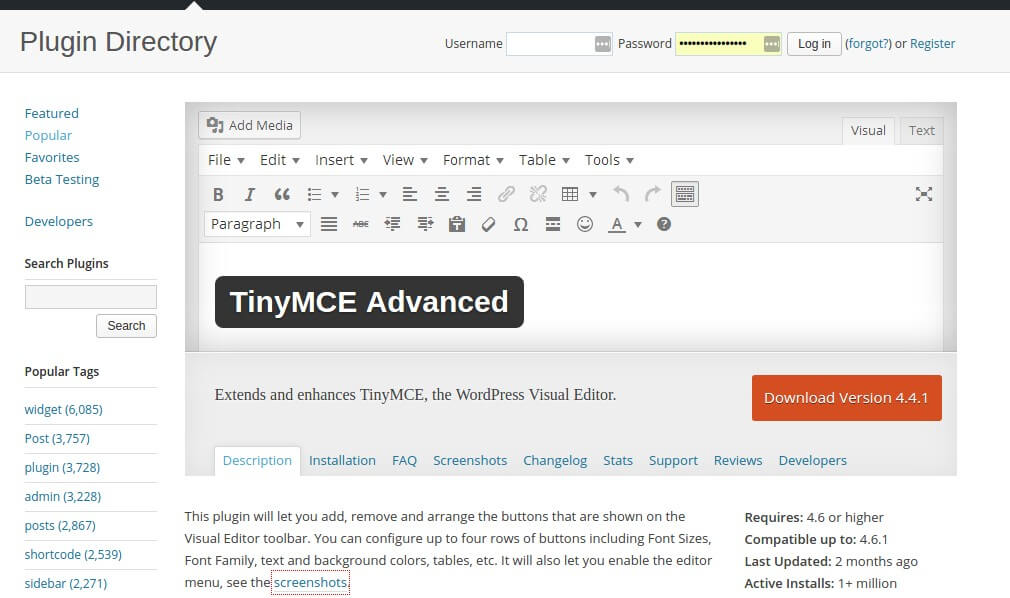This screenshot has width=1010, height=598.
Task: Click the Download Version 4.4.1 button
Action: [x=846, y=397]
